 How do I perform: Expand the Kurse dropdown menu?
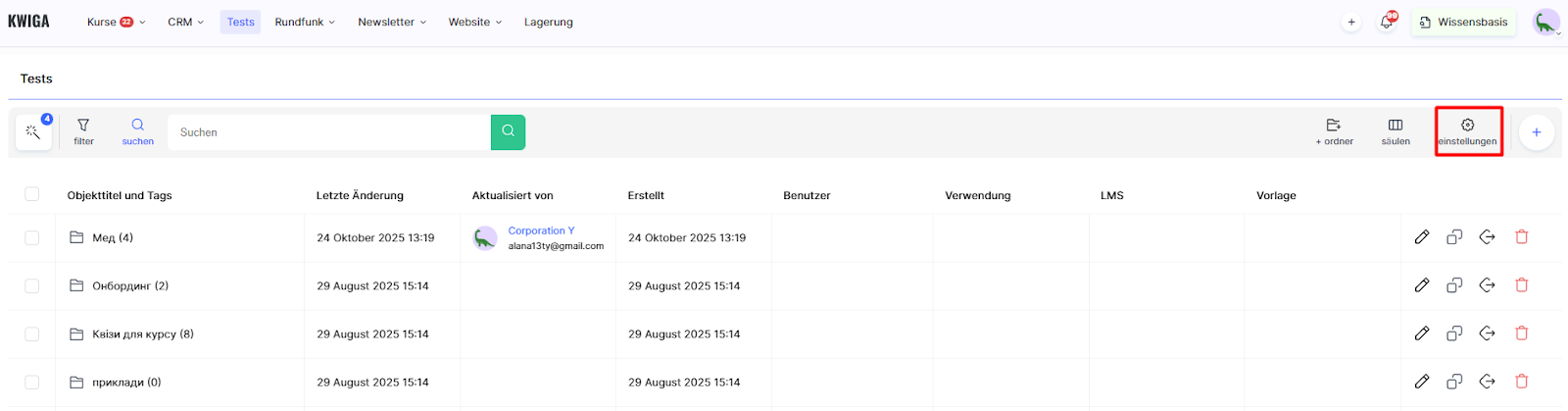point(116,22)
